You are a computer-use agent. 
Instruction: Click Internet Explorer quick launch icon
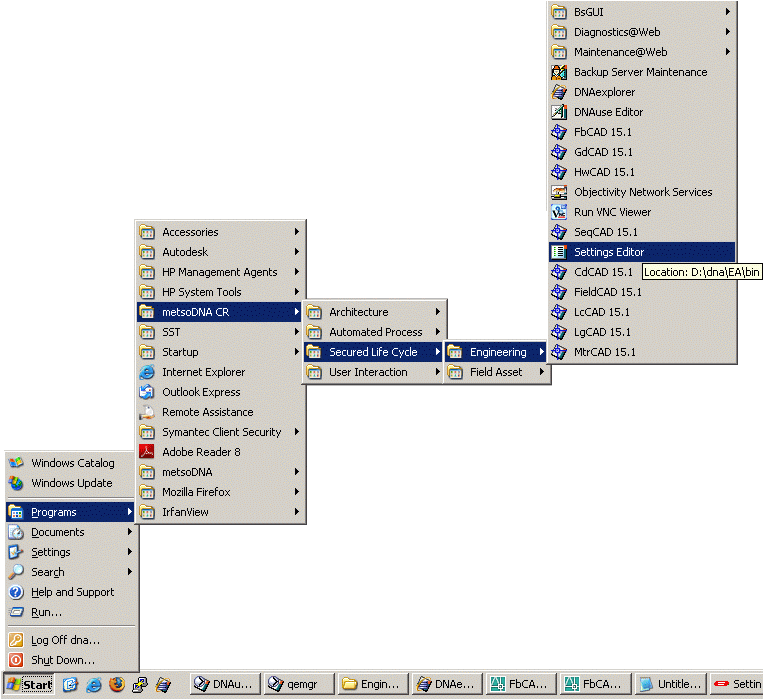[94, 684]
